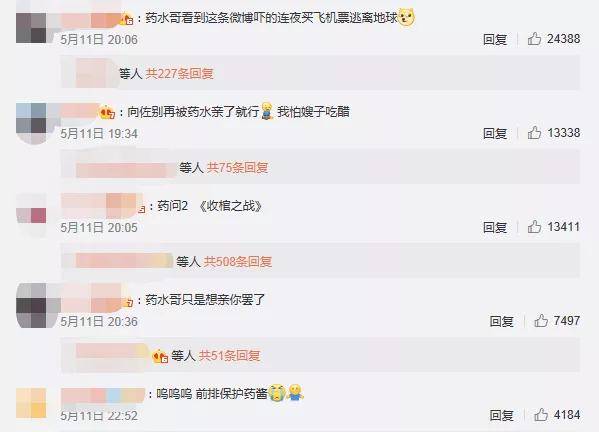This screenshot has width=599, height=432.
Task: Open avatar of the 5月11日 22:52 commenter
Action: pyautogui.click(x=31, y=403)
